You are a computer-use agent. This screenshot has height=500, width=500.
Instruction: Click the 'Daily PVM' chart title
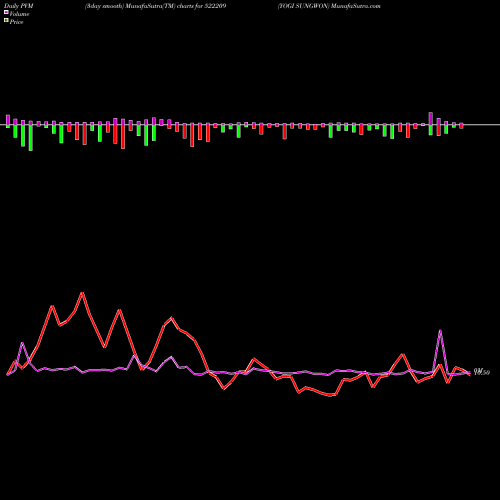[19, 6]
